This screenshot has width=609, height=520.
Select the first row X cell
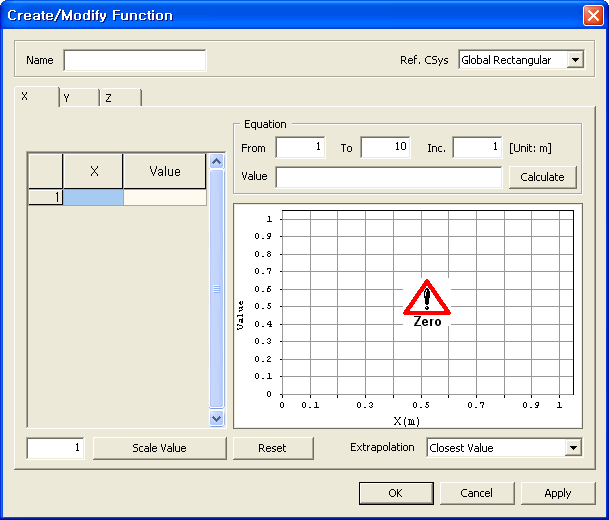click(x=93, y=198)
